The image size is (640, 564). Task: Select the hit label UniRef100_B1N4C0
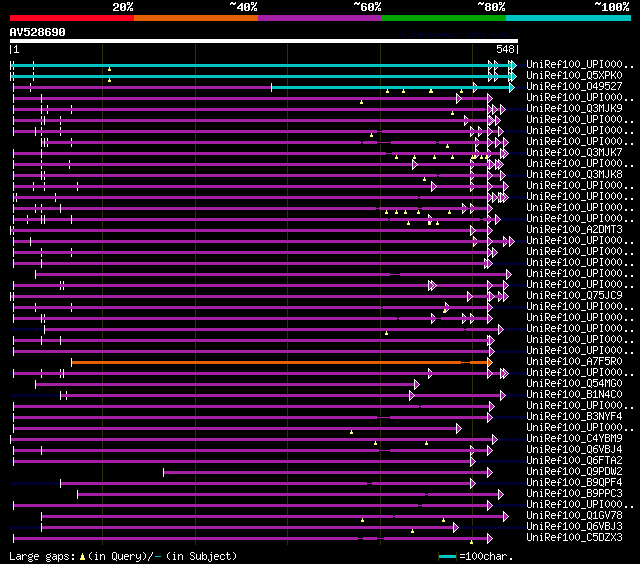pyautogui.click(x=574, y=395)
